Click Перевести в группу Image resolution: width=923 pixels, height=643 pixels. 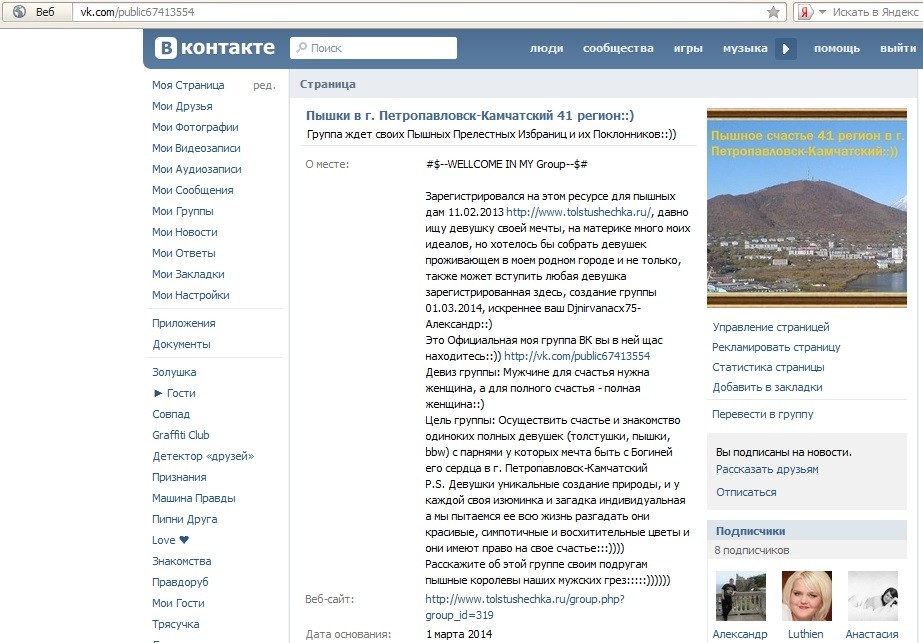pos(762,415)
